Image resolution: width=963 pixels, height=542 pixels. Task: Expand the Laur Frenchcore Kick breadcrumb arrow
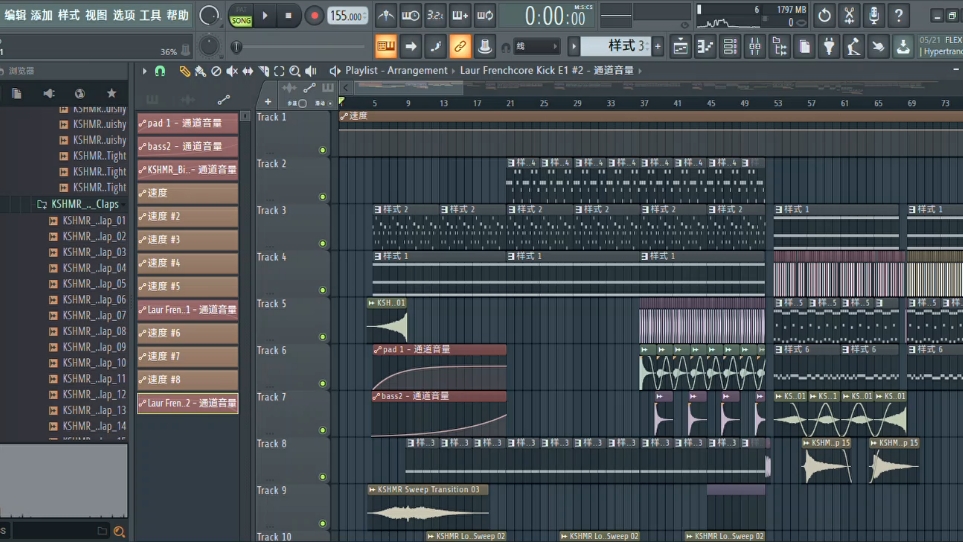pyautogui.click(x=640, y=71)
